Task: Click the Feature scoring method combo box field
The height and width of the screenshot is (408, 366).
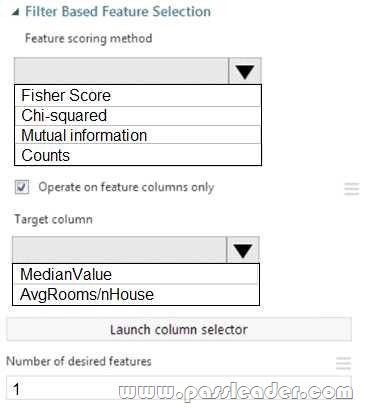Action: coord(121,71)
